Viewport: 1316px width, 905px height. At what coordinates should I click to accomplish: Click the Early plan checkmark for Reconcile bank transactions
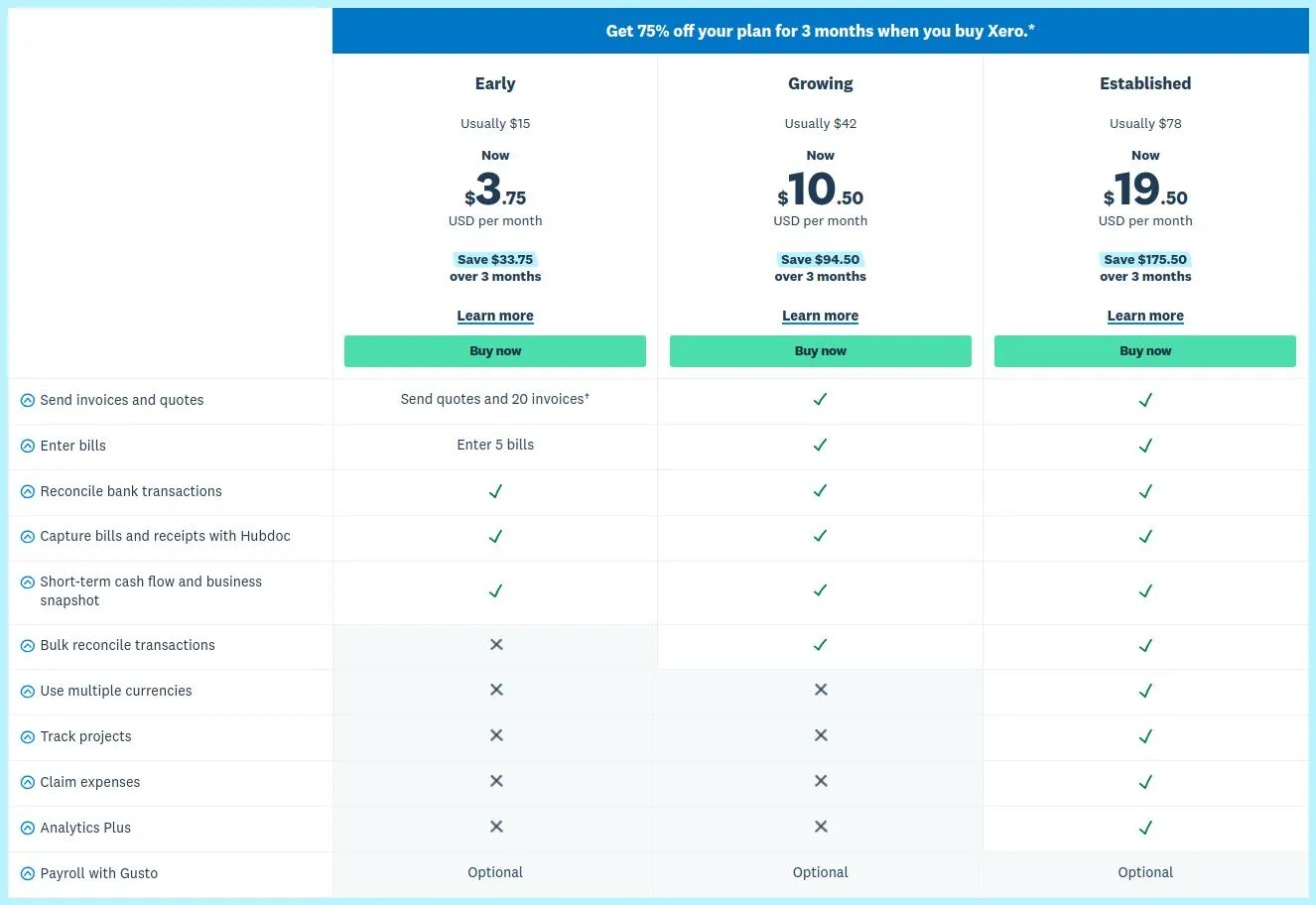pyautogui.click(x=495, y=491)
